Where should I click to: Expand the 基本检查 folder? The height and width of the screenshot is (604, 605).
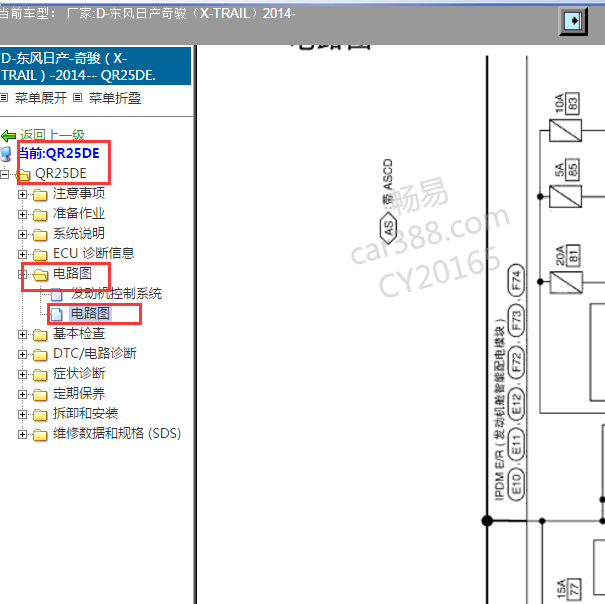[x=22, y=335]
